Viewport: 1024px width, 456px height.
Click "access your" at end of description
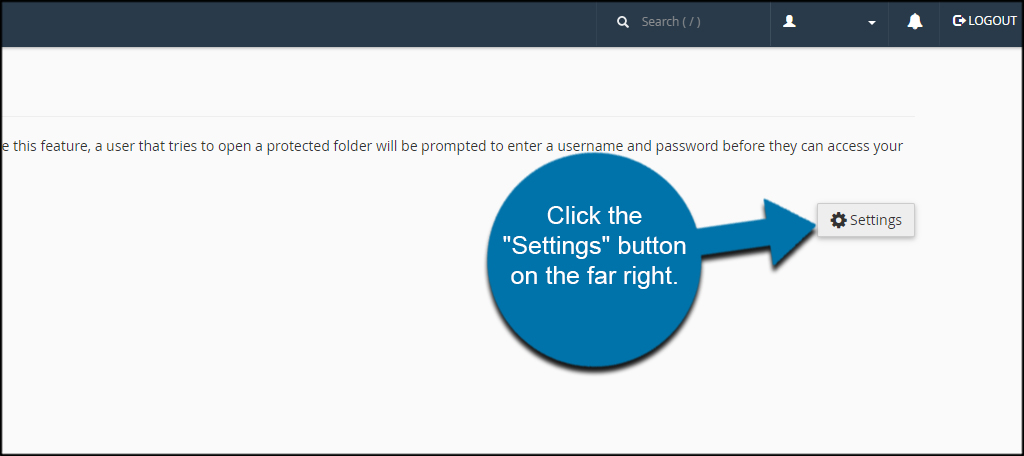[869, 147]
